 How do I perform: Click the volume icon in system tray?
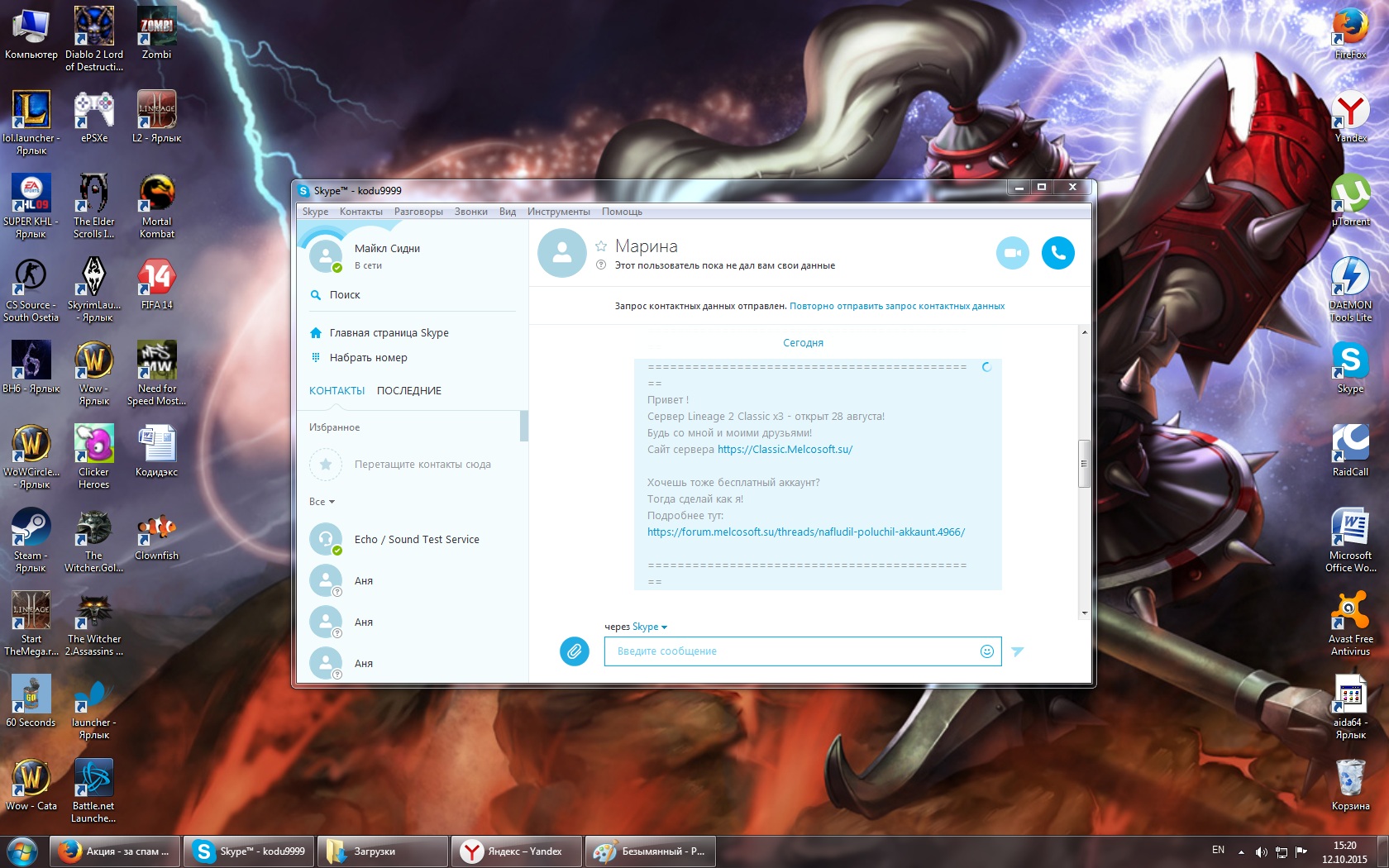(1261, 851)
